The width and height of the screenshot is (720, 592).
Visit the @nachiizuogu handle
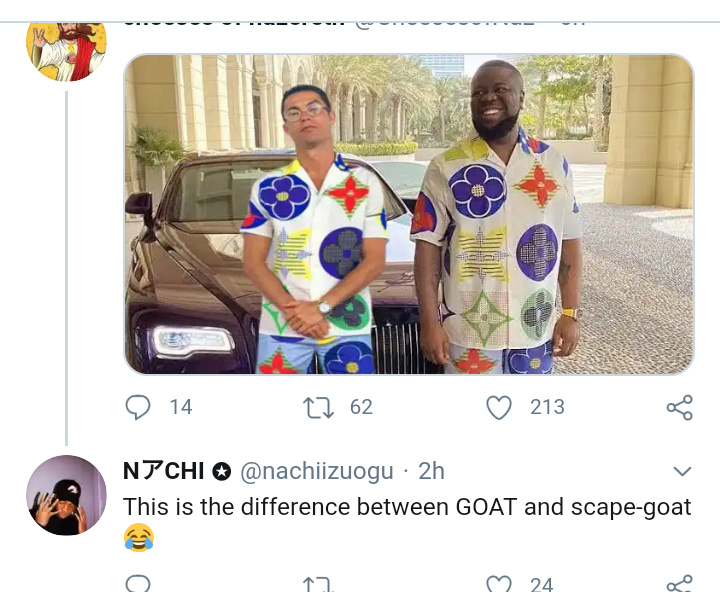[x=316, y=471]
